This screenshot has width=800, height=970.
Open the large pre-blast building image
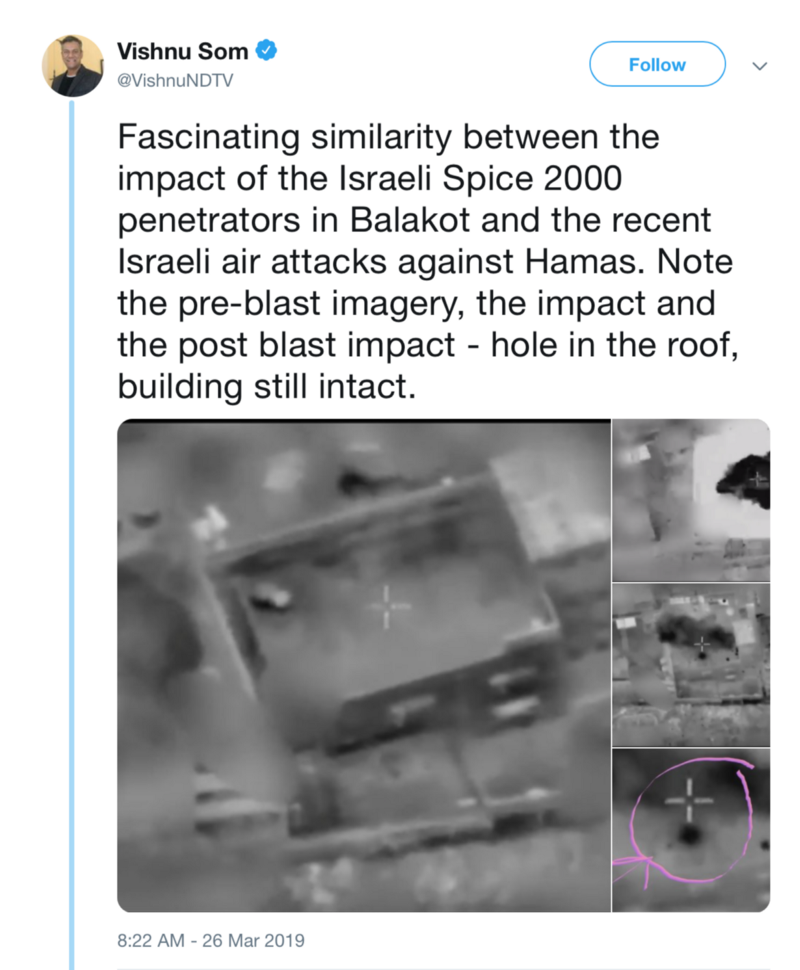364,665
